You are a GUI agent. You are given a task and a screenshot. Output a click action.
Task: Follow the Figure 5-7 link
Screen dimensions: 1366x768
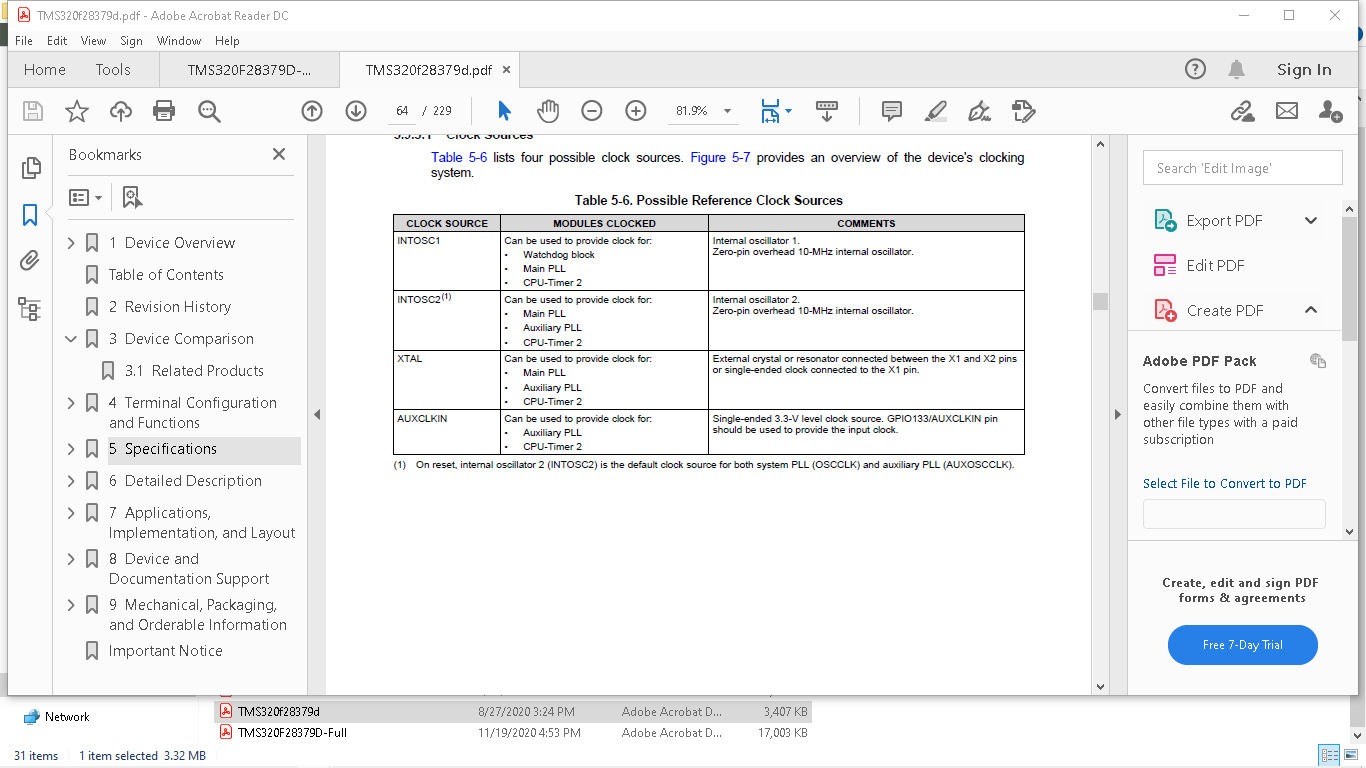pyautogui.click(x=720, y=157)
